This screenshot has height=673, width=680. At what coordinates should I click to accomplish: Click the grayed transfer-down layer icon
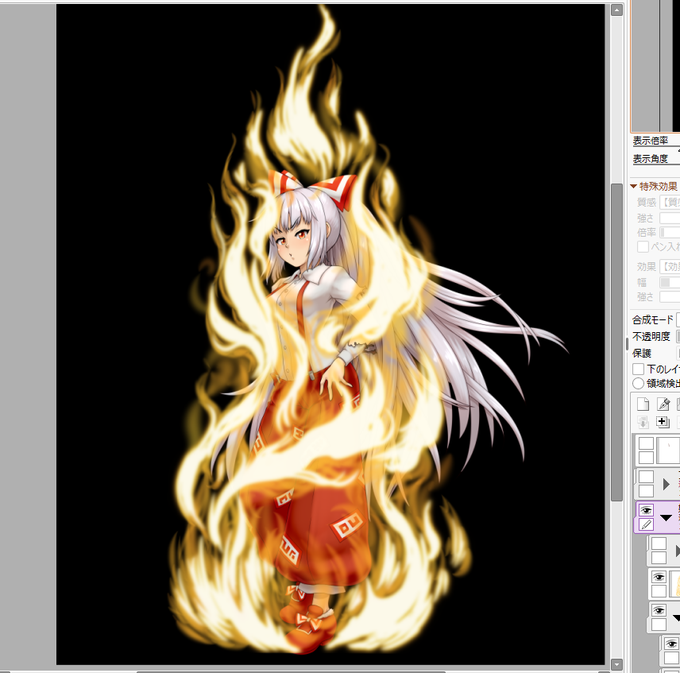click(x=643, y=421)
